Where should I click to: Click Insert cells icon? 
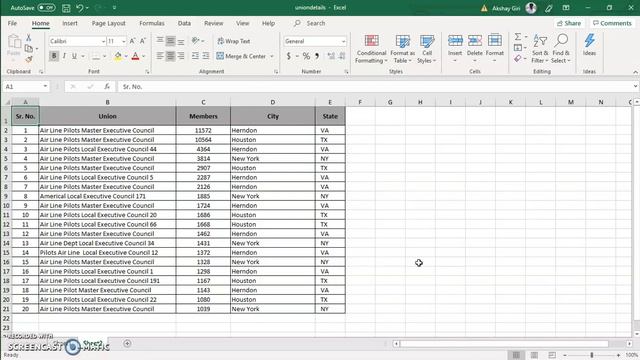tap(455, 41)
